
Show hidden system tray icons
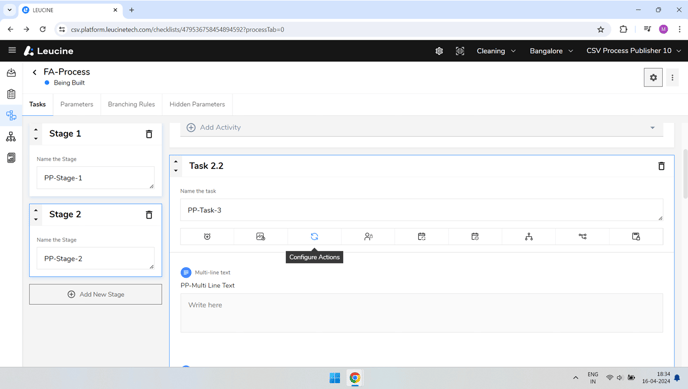576,378
